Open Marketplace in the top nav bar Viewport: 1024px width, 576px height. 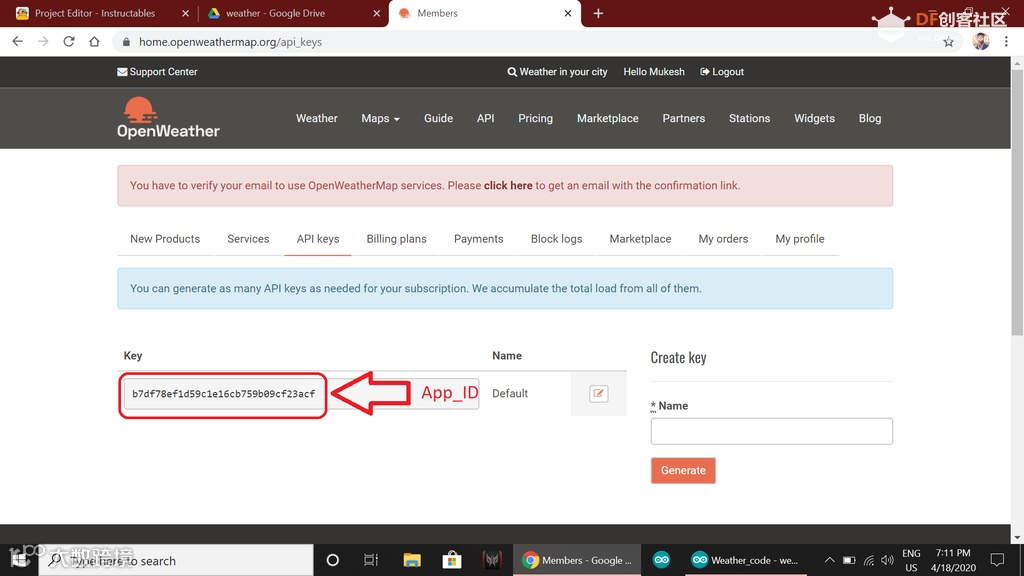[607, 118]
